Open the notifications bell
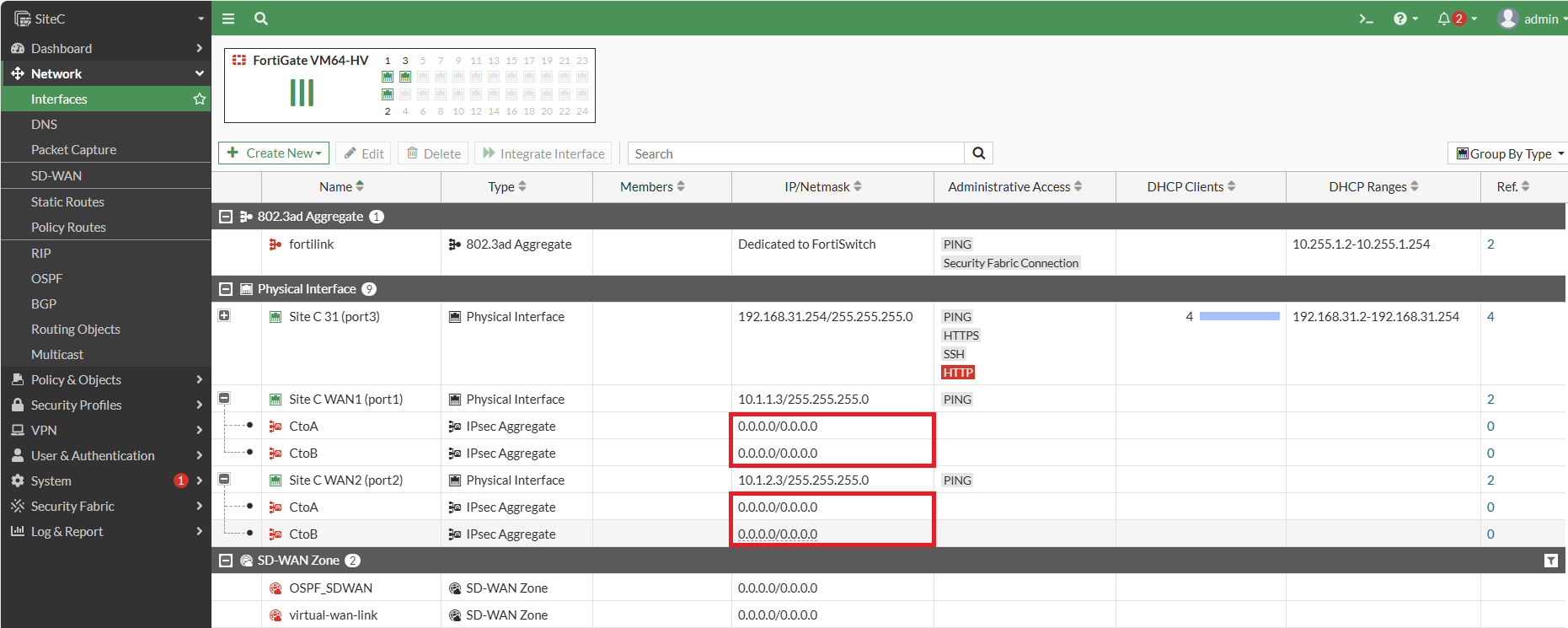Viewport: 1568px width, 628px height. (x=1457, y=19)
